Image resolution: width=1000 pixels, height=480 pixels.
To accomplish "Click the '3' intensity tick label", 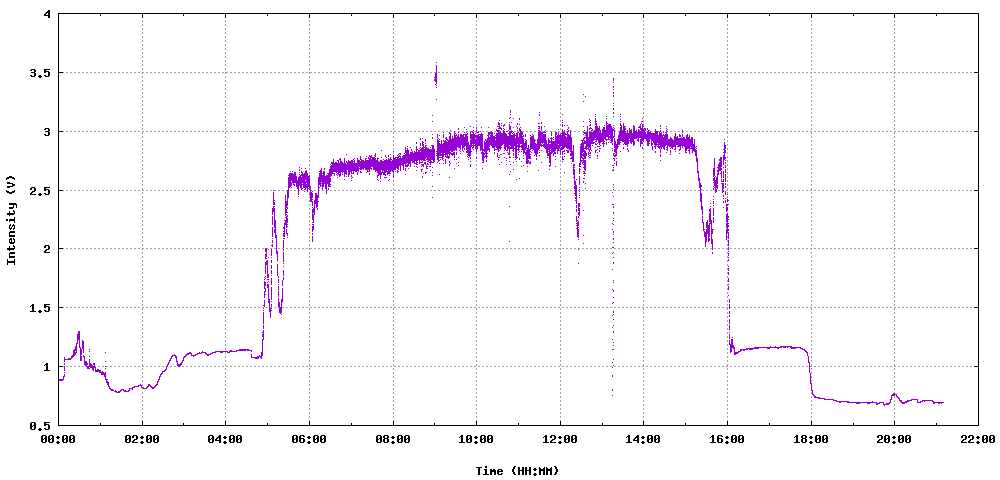I will coord(48,131).
